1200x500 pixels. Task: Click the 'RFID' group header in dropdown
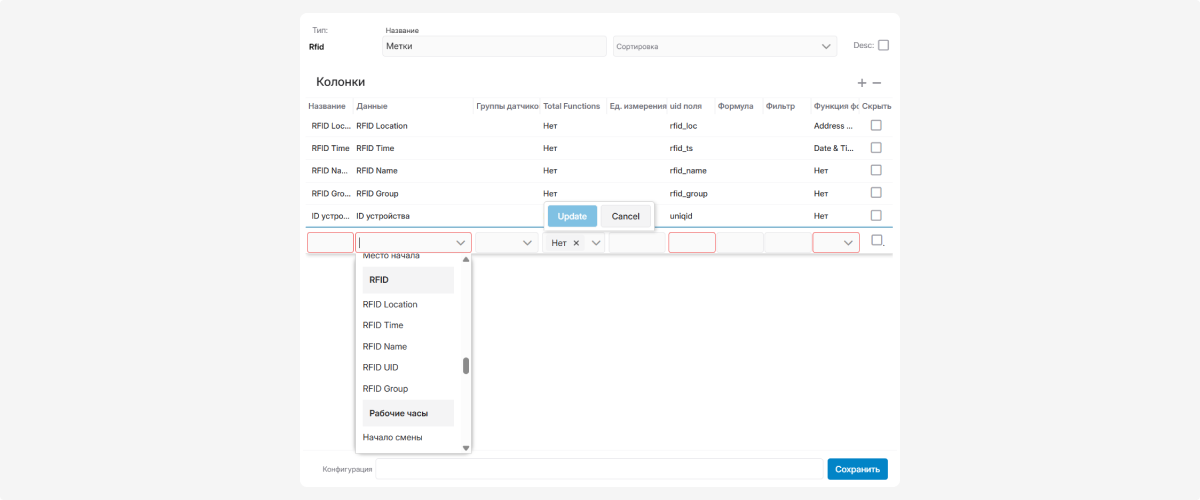click(408, 280)
